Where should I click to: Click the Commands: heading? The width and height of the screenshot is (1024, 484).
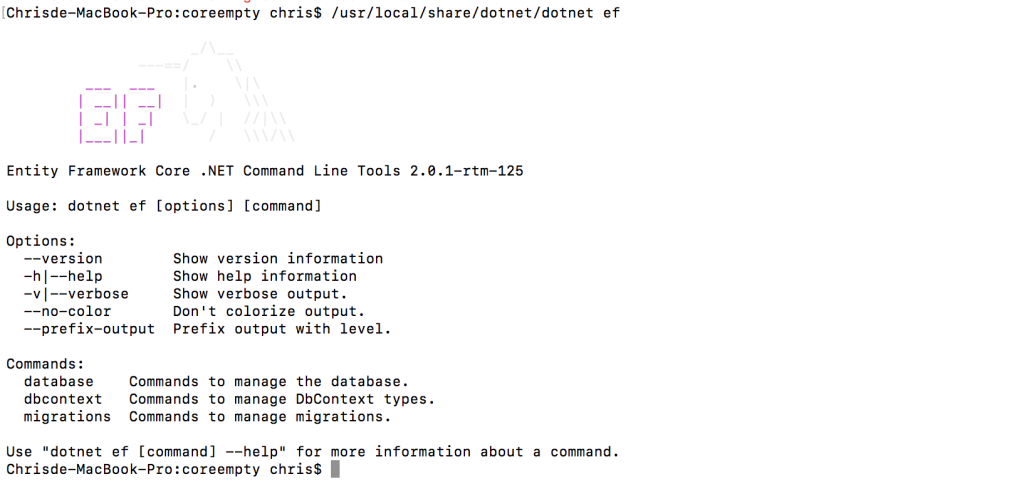[x=46, y=364]
